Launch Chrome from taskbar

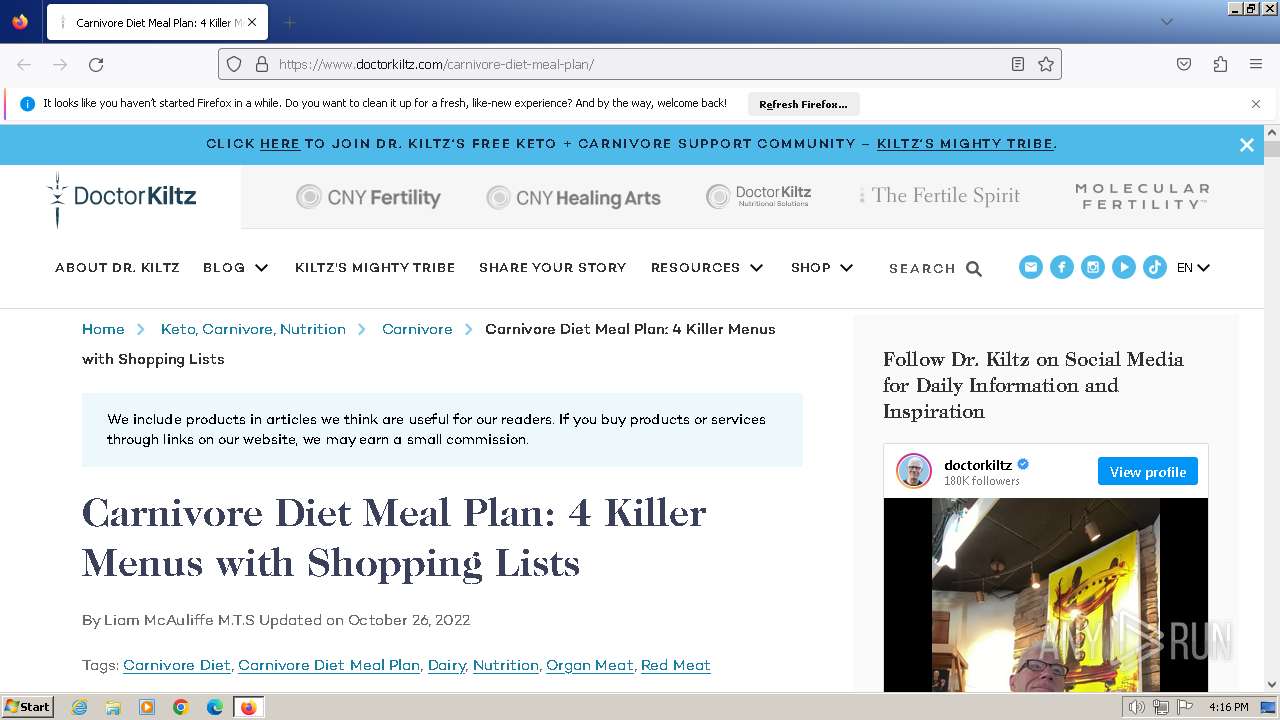(x=181, y=707)
